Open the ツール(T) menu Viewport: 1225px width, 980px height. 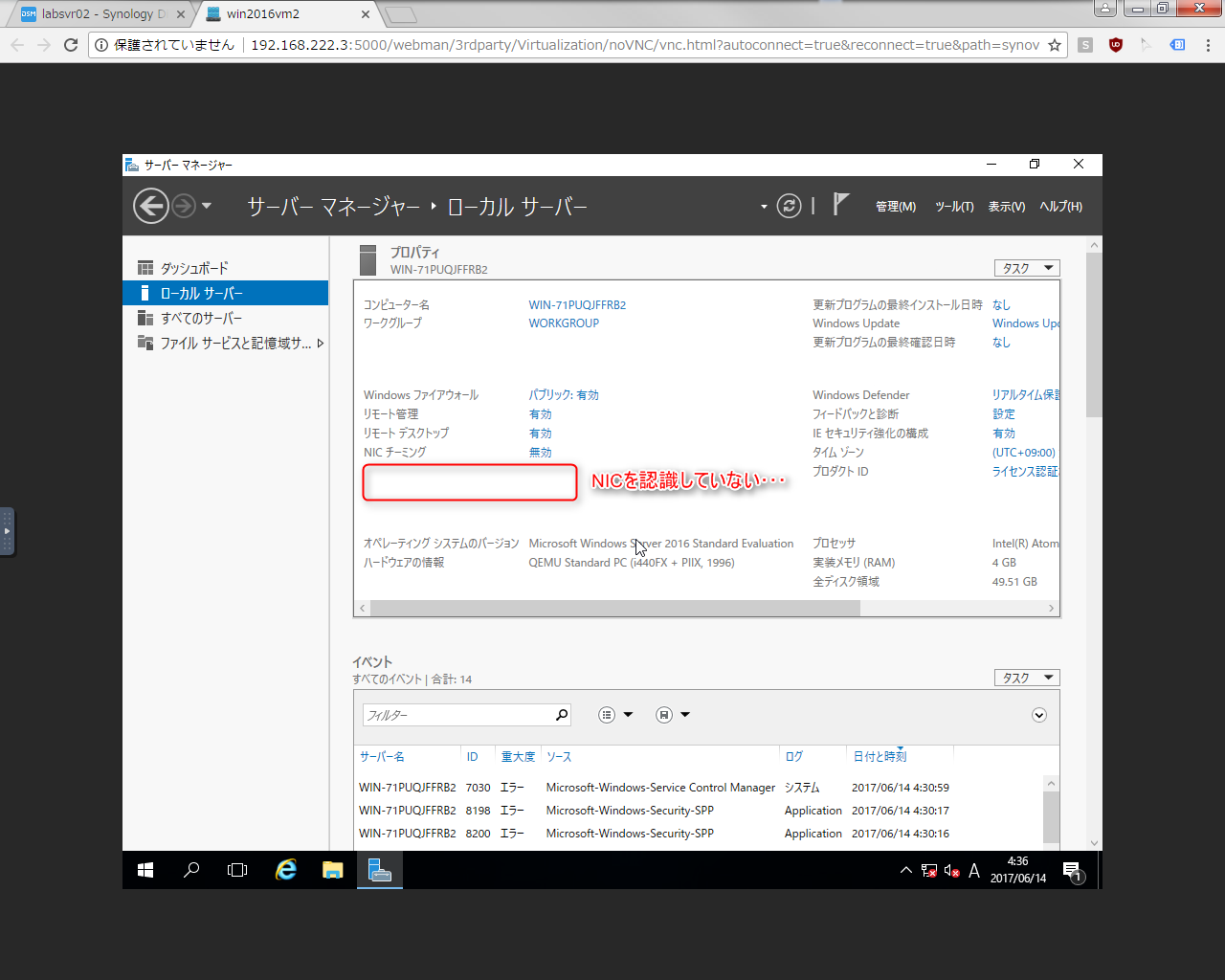click(954, 207)
